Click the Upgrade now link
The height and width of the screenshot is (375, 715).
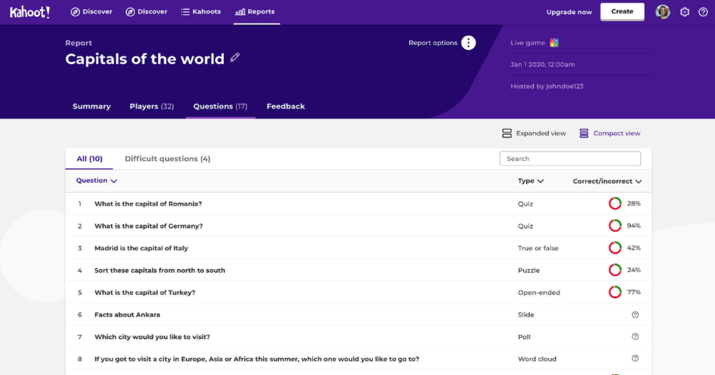[569, 12]
